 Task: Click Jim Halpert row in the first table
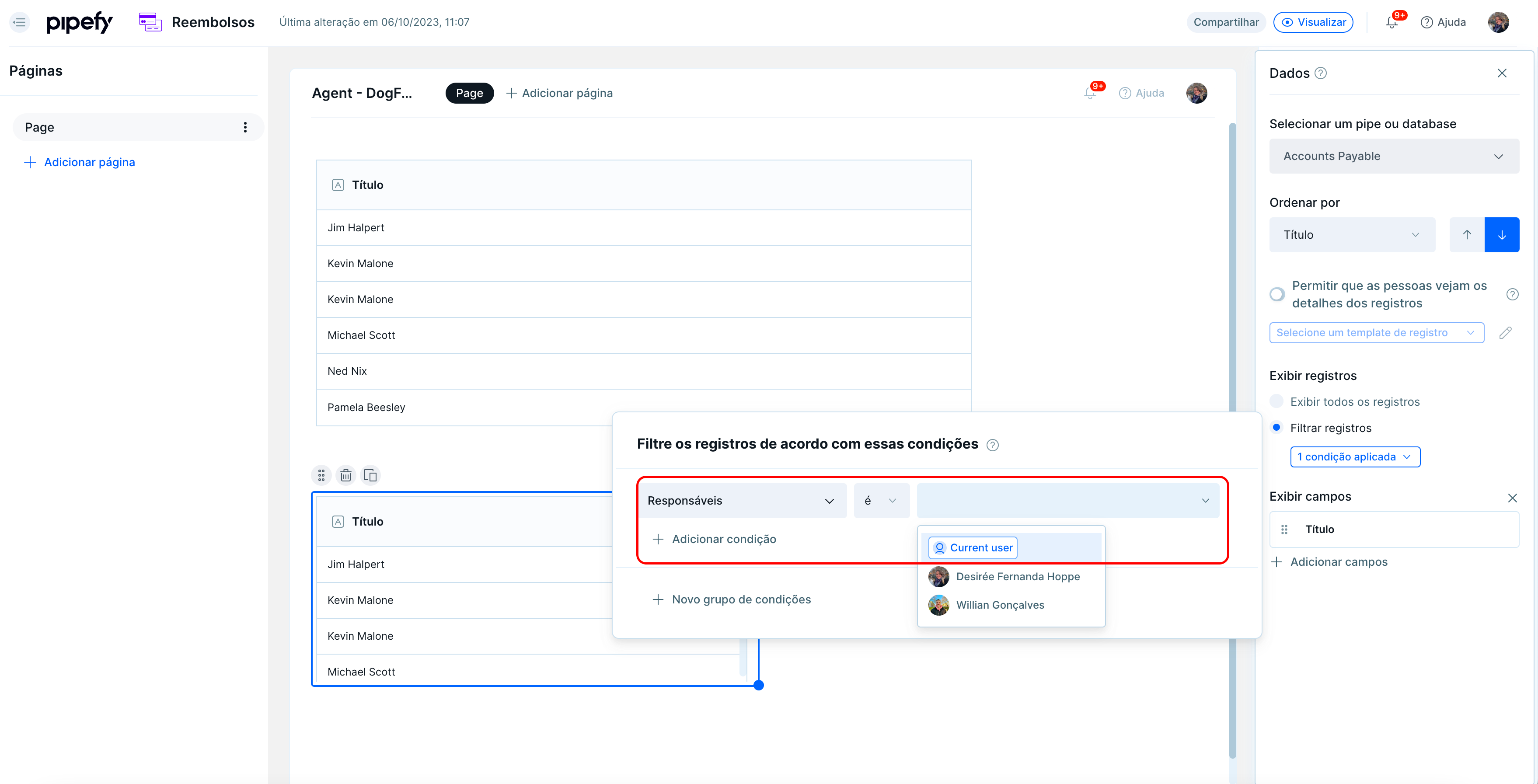643,227
